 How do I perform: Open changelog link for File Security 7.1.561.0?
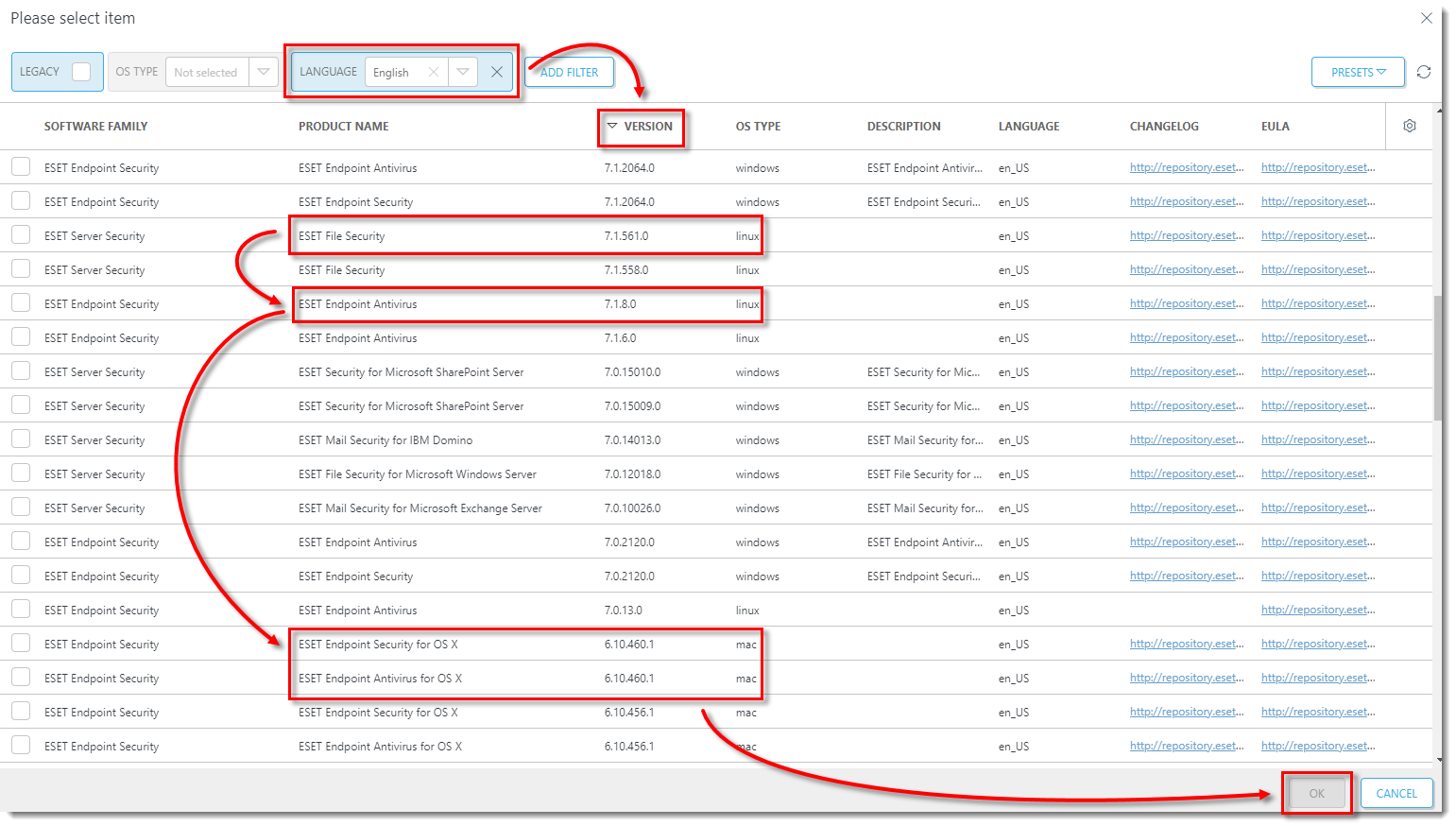click(x=1187, y=235)
